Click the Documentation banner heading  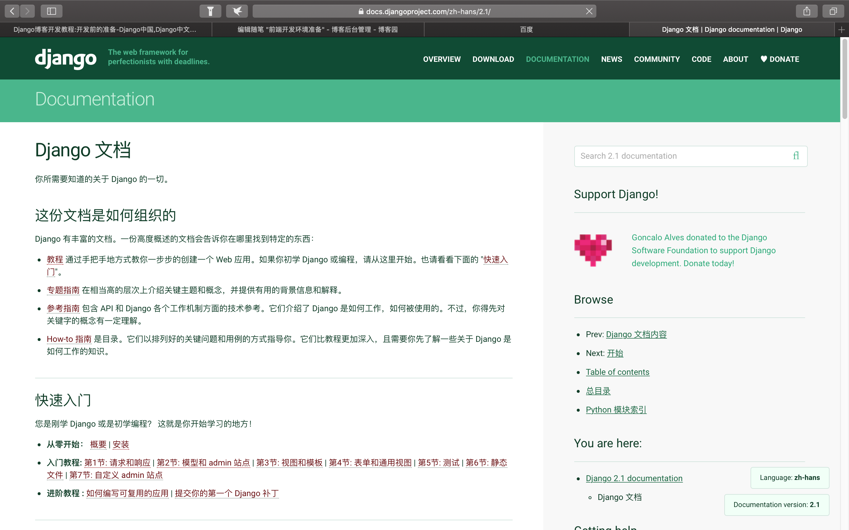95,99
